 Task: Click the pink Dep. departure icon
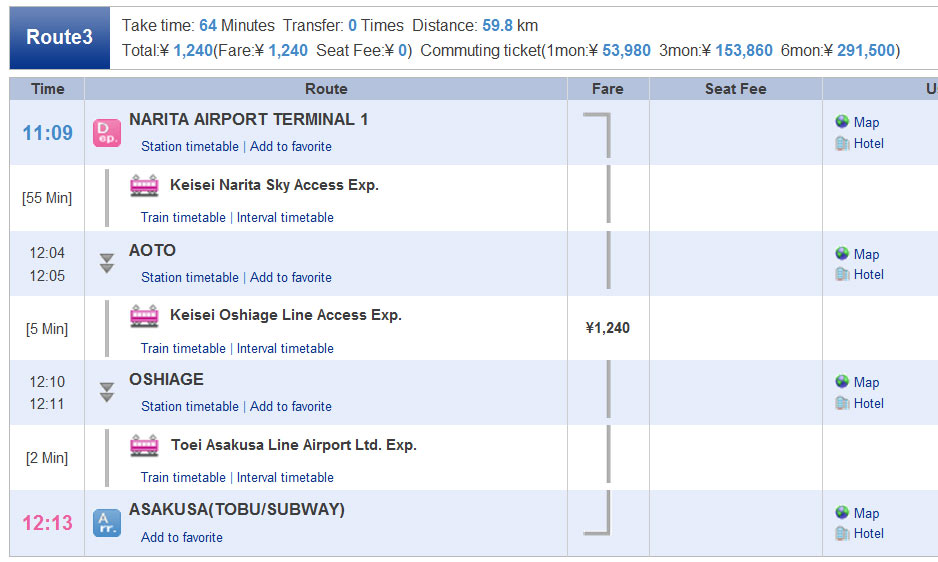coord(106,133)
